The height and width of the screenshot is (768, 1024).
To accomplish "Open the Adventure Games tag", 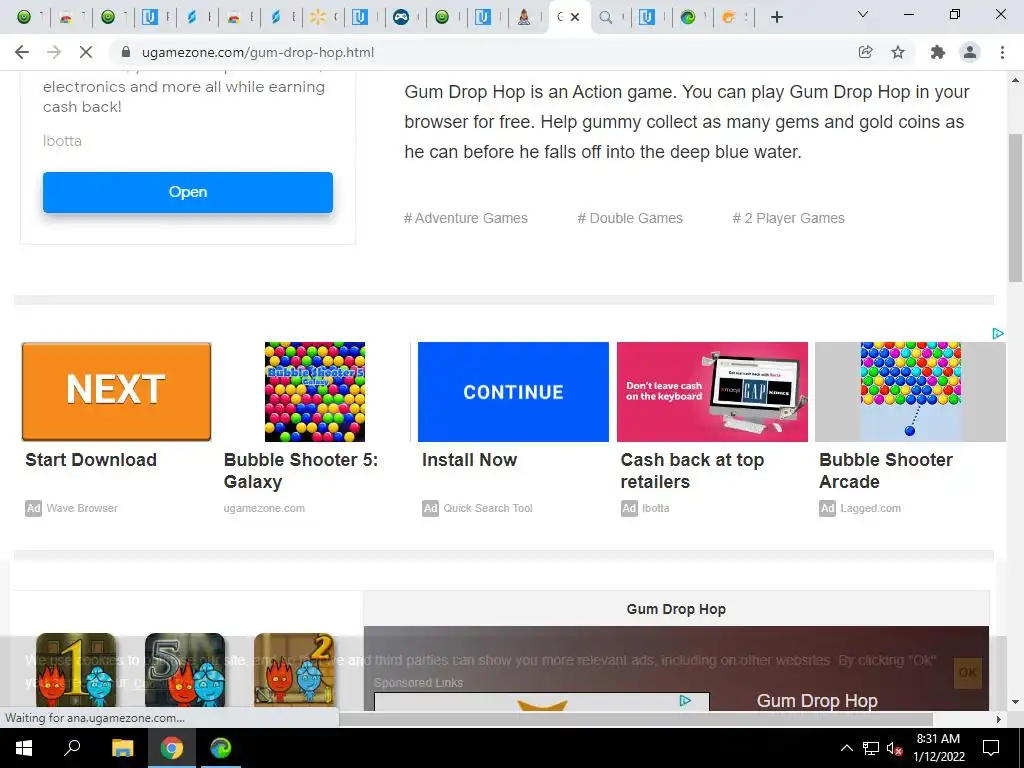I will [x=466, y=218].
